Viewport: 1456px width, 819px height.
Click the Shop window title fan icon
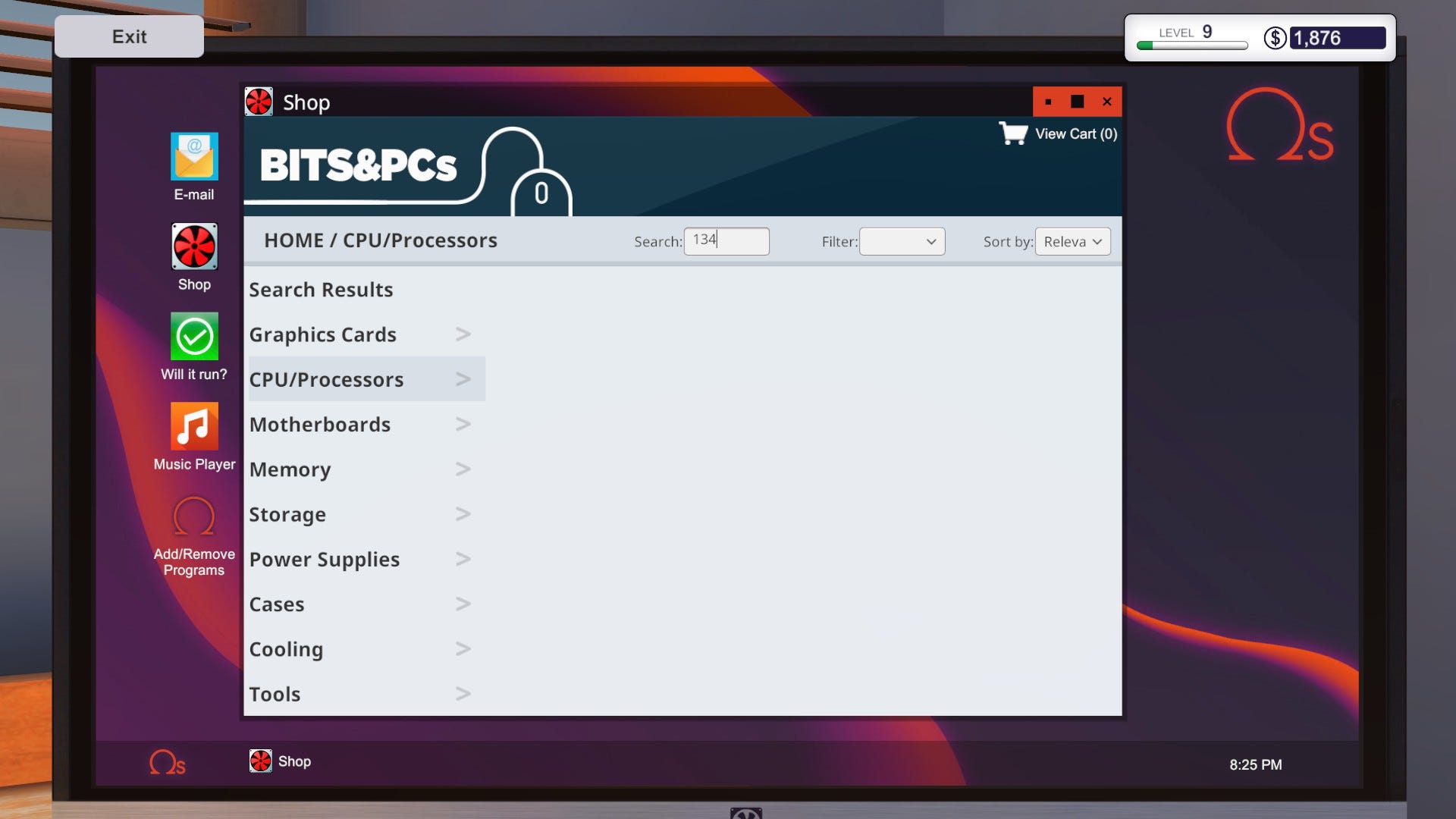coord(259,102)
